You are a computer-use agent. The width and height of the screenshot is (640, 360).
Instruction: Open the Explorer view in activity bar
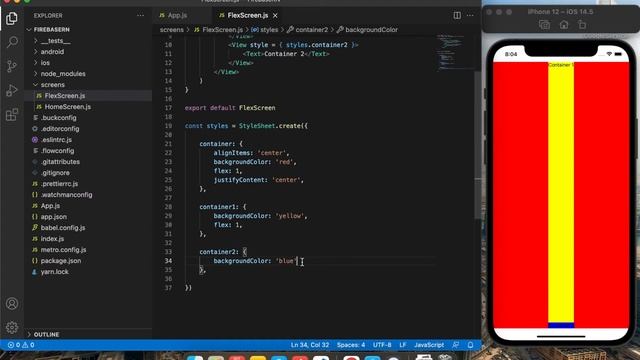(x=12, y=18)
